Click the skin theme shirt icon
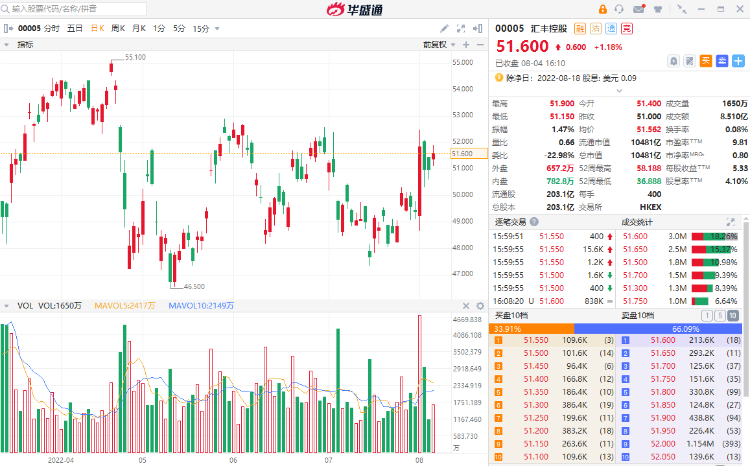This screenshot has height=466, width=750. (658, 9)
